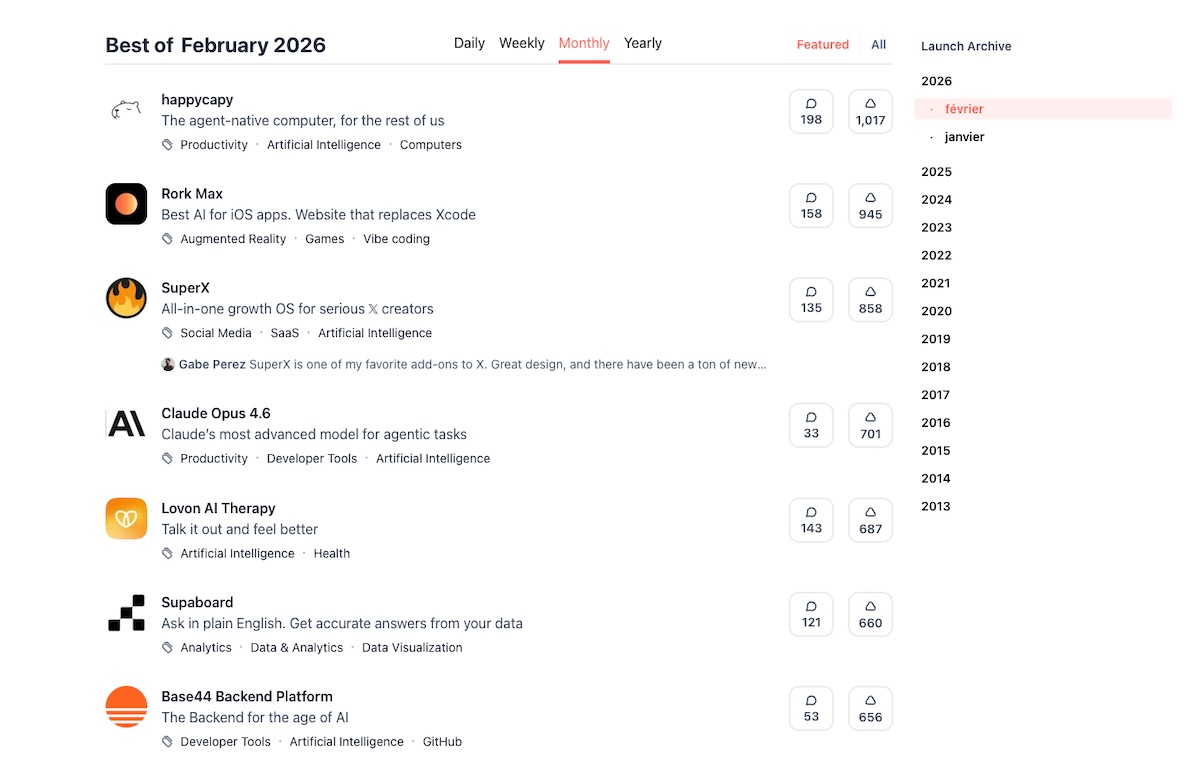1200x766 pixels.
Task: Click the Rork Max app icon
Action: [x=126, y=204]
